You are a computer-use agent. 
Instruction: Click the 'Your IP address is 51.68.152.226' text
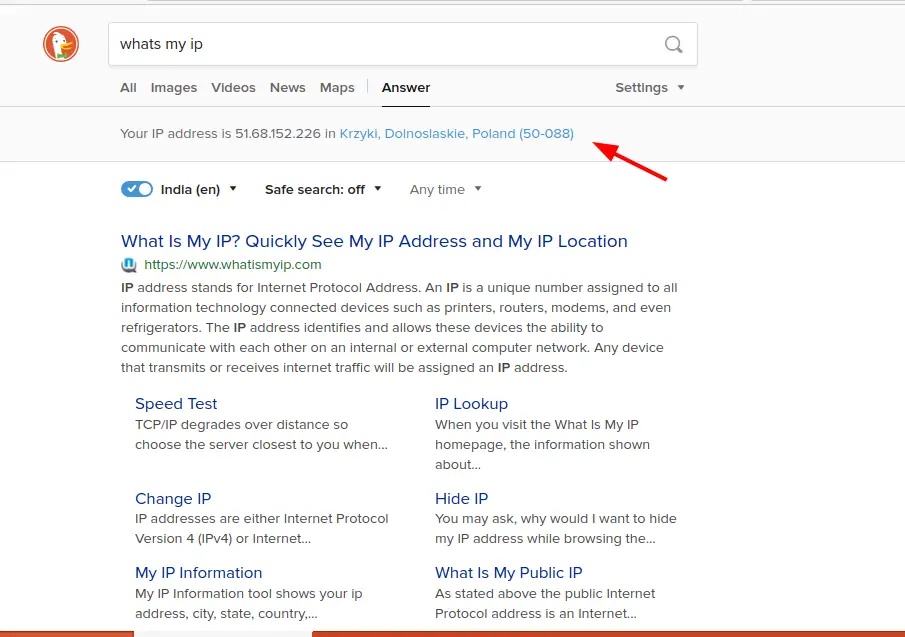pyautogui.click(x=220, y=134)
